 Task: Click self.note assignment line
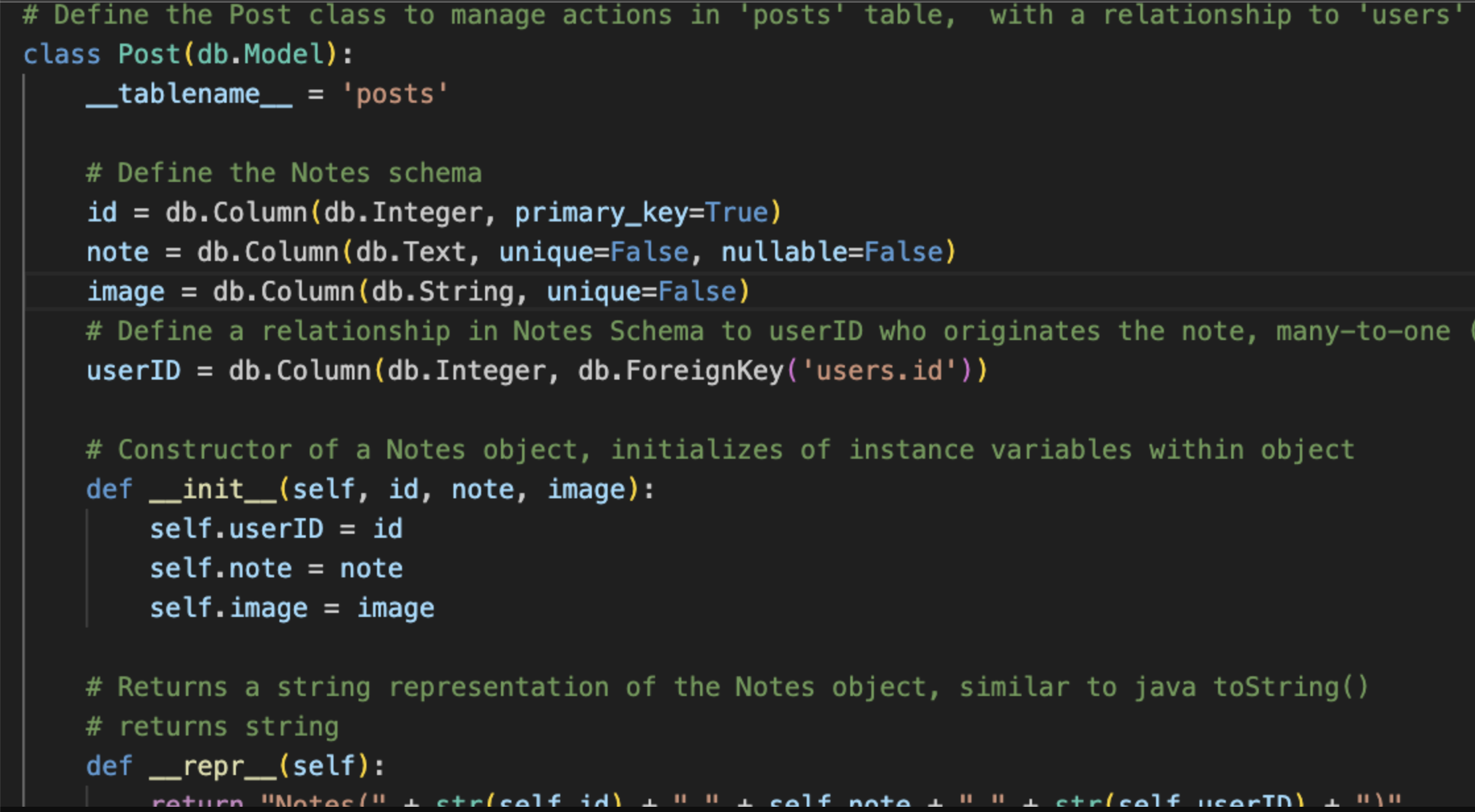[x=221, y=568]
